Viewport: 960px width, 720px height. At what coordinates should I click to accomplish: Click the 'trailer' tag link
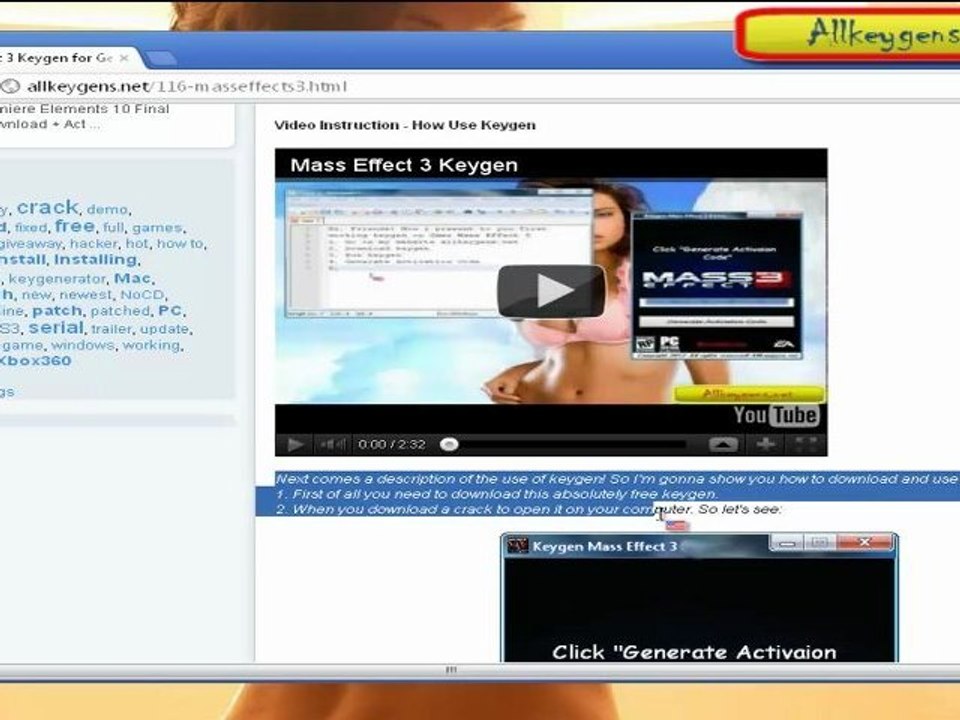tap(111, 329)
